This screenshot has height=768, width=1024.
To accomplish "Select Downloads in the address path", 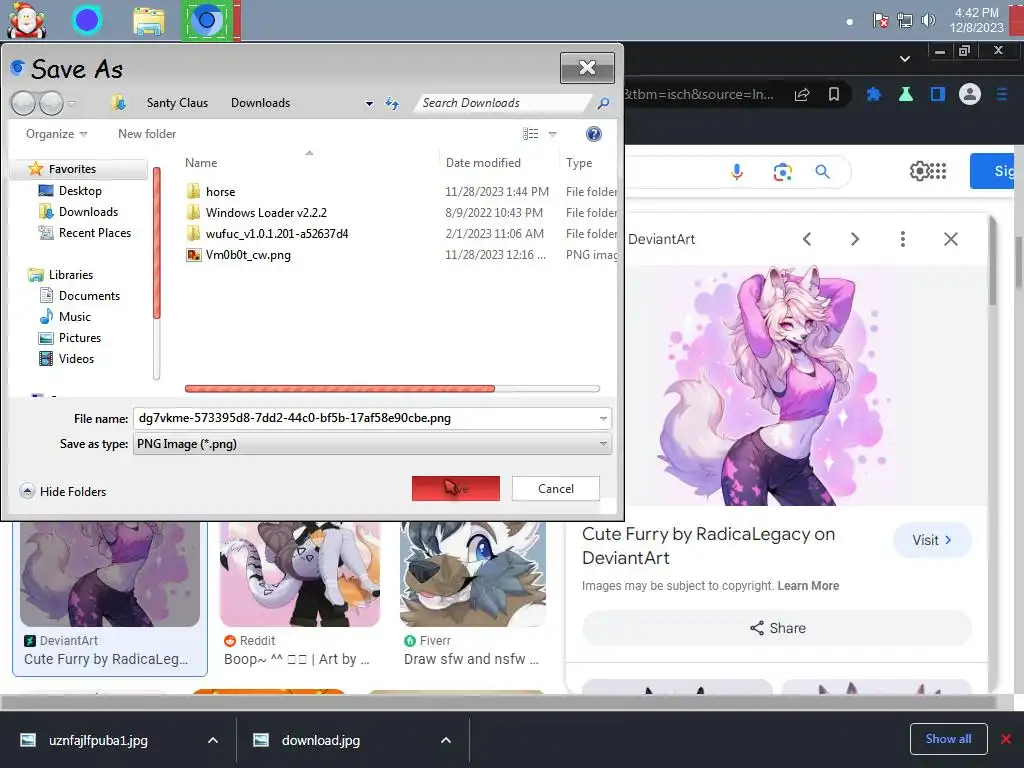I will (x=260, y=103).
